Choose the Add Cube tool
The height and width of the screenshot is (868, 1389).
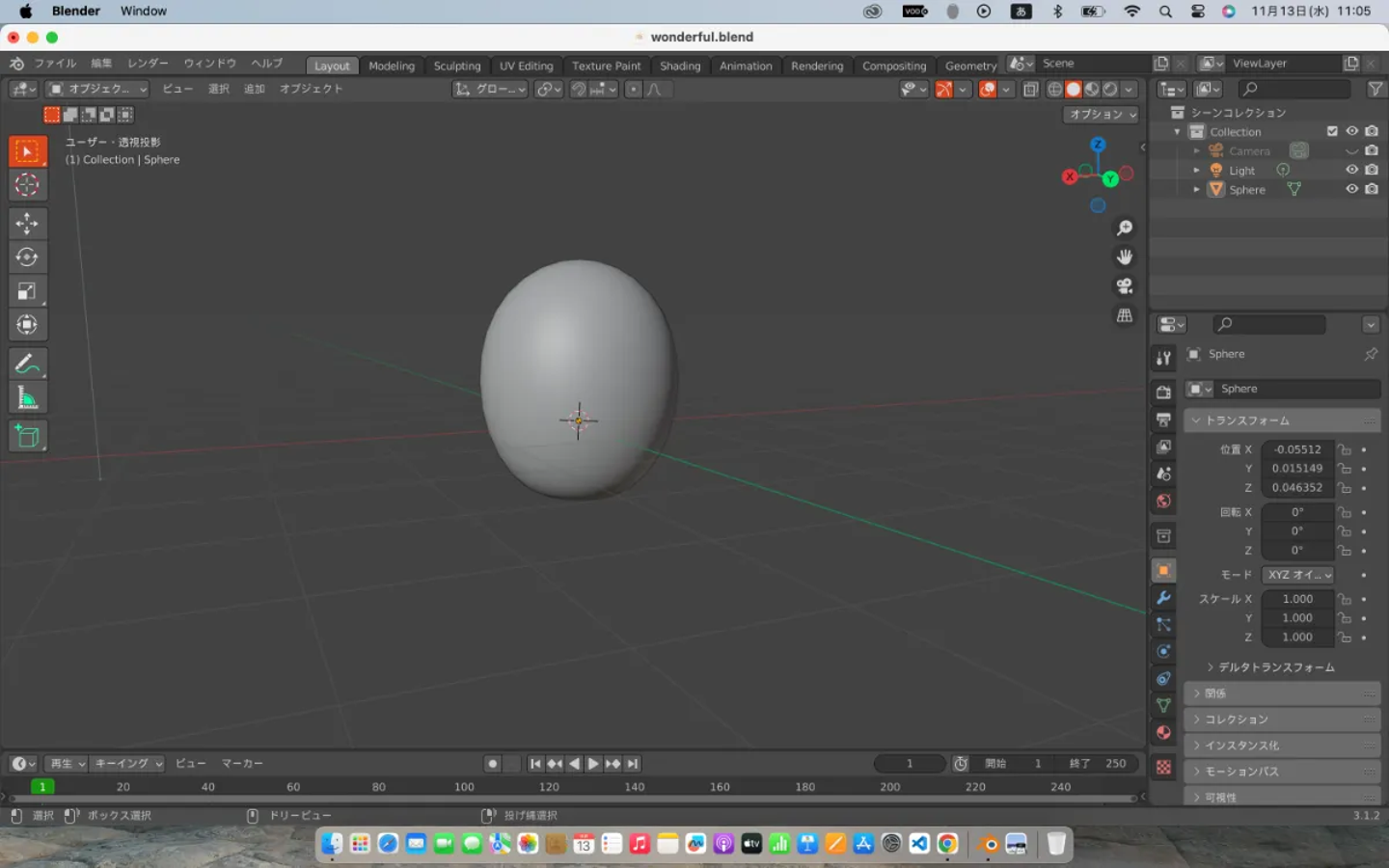[x=27, y=437]
